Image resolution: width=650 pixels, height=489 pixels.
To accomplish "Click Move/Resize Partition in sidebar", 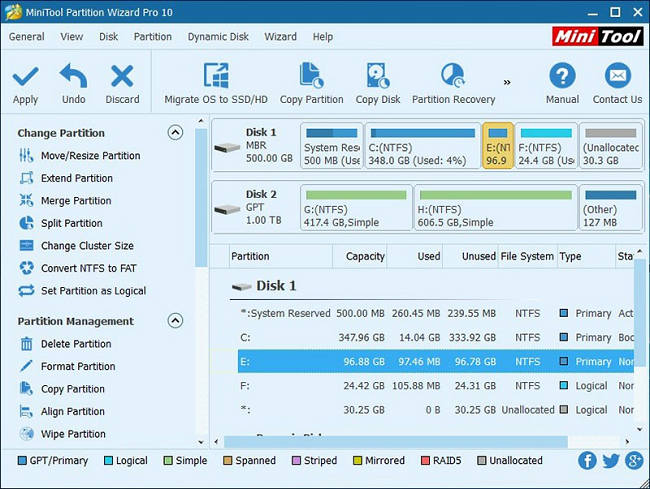I will (90, 156).
